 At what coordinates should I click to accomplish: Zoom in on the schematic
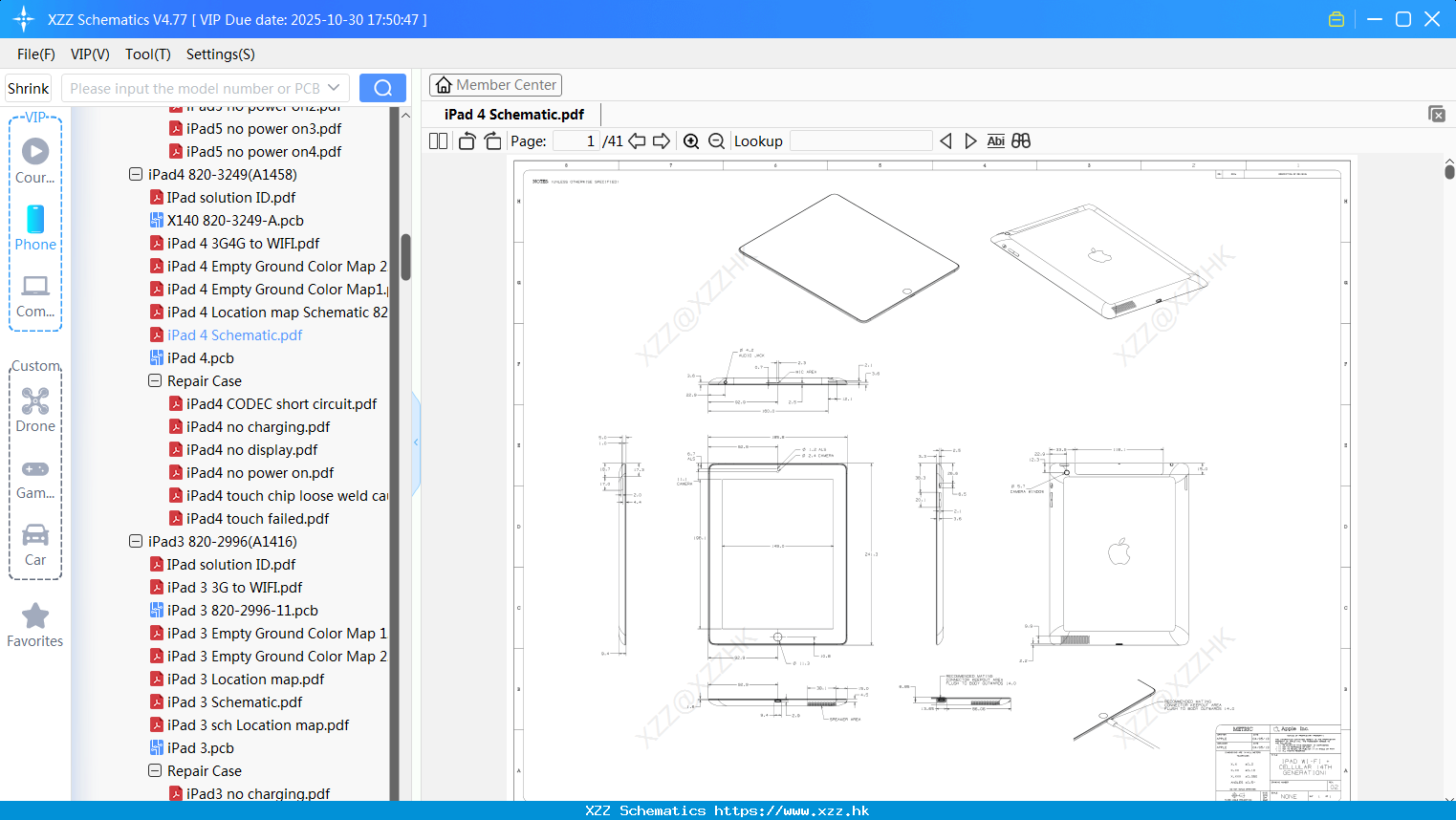(691, 141)
